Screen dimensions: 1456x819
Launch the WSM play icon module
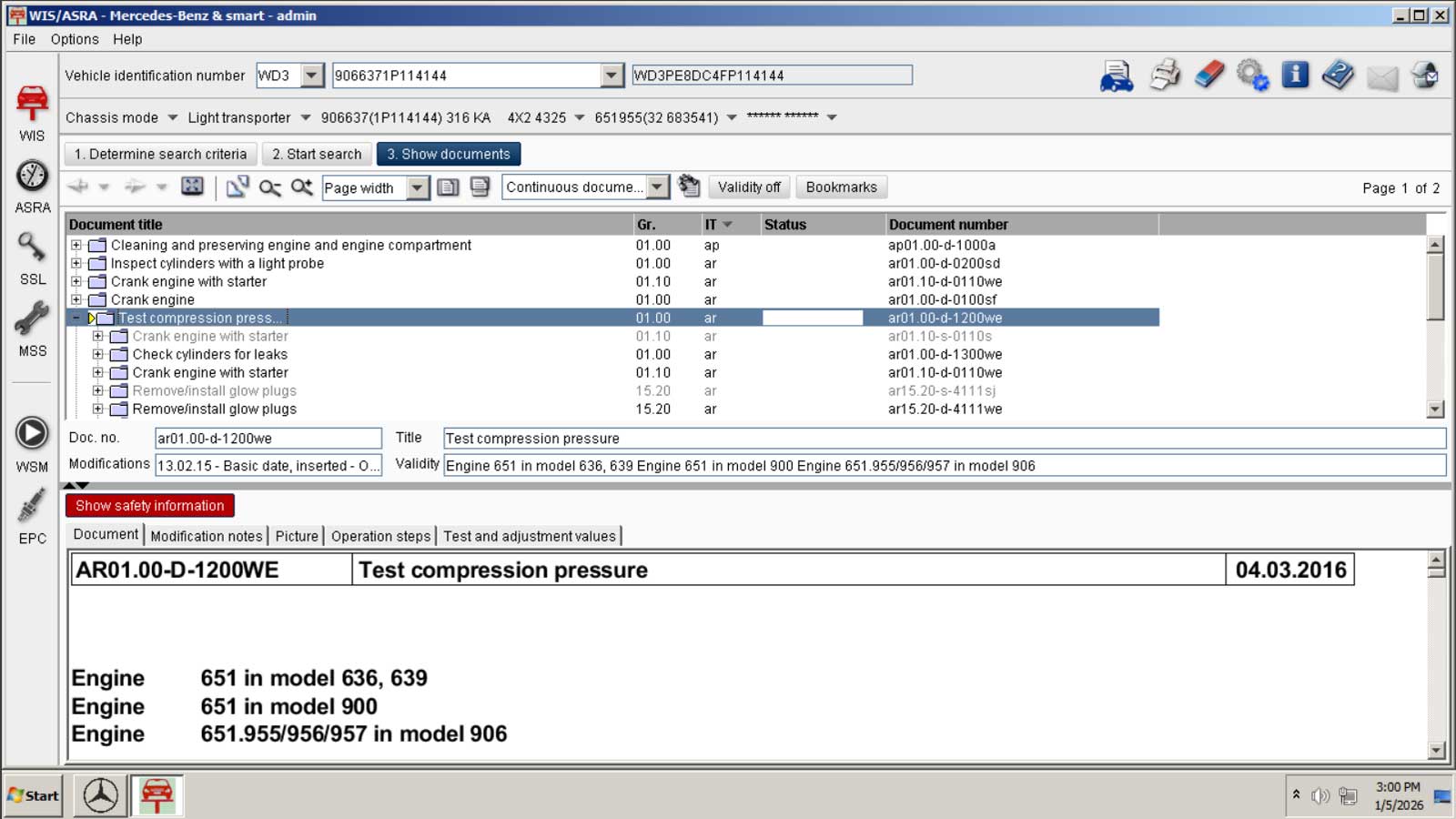point(32,443)
